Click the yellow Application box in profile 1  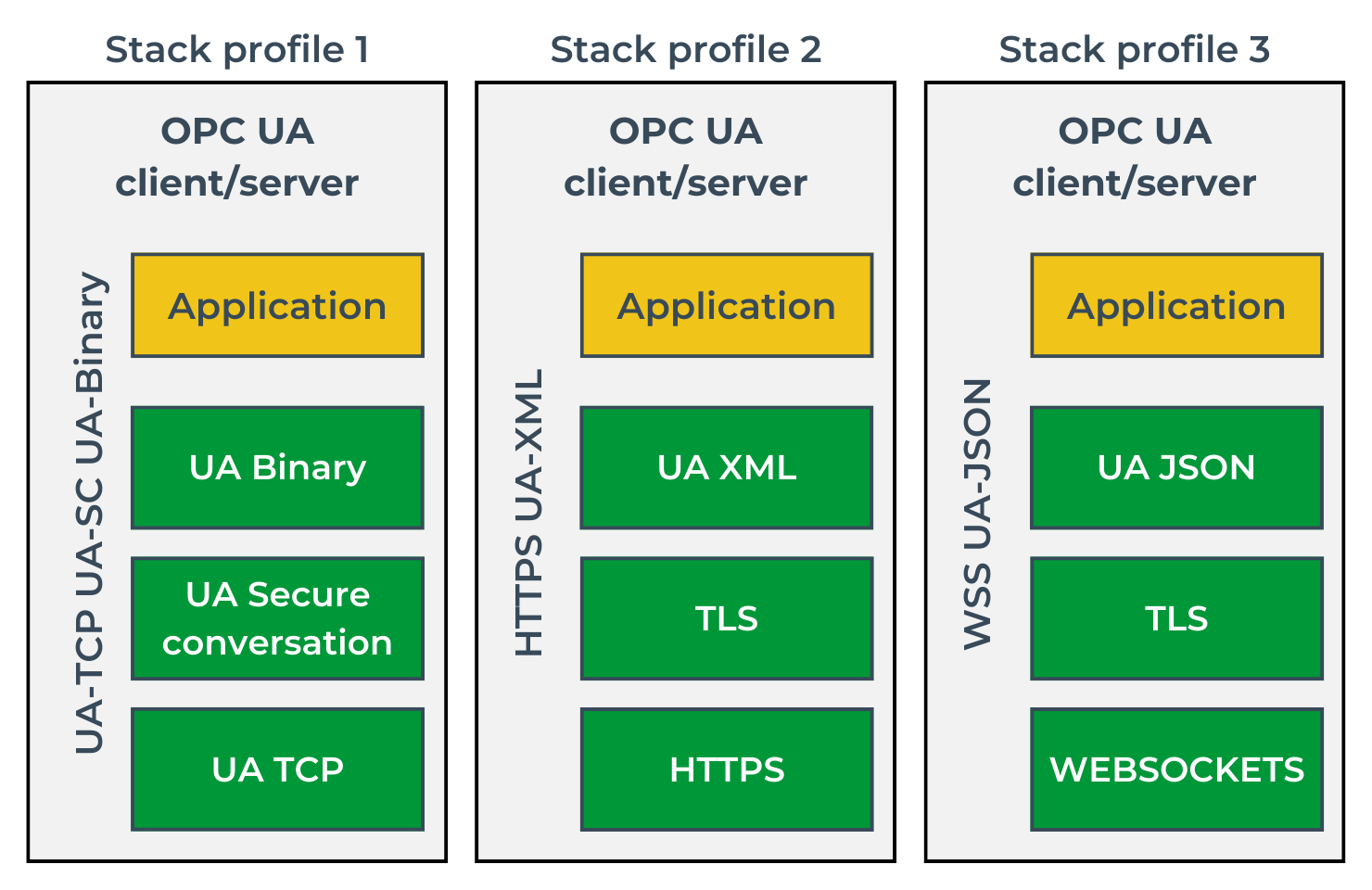[x=277, y=306]
